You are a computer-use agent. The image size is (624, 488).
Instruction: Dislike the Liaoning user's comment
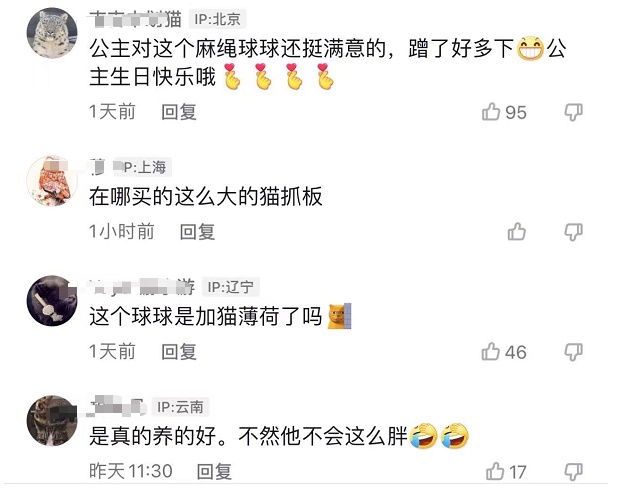(x=573, y=352)
